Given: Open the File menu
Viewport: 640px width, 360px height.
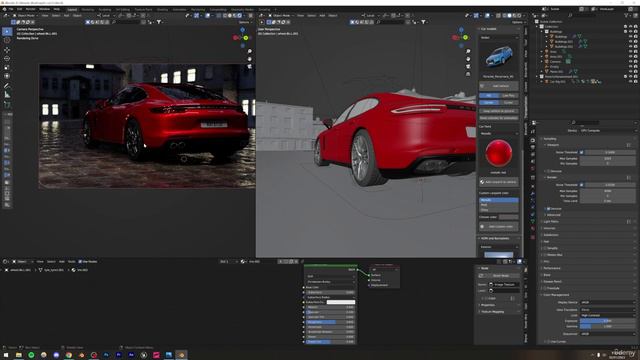Looking at the screenshot, I should tap(11, 9).
